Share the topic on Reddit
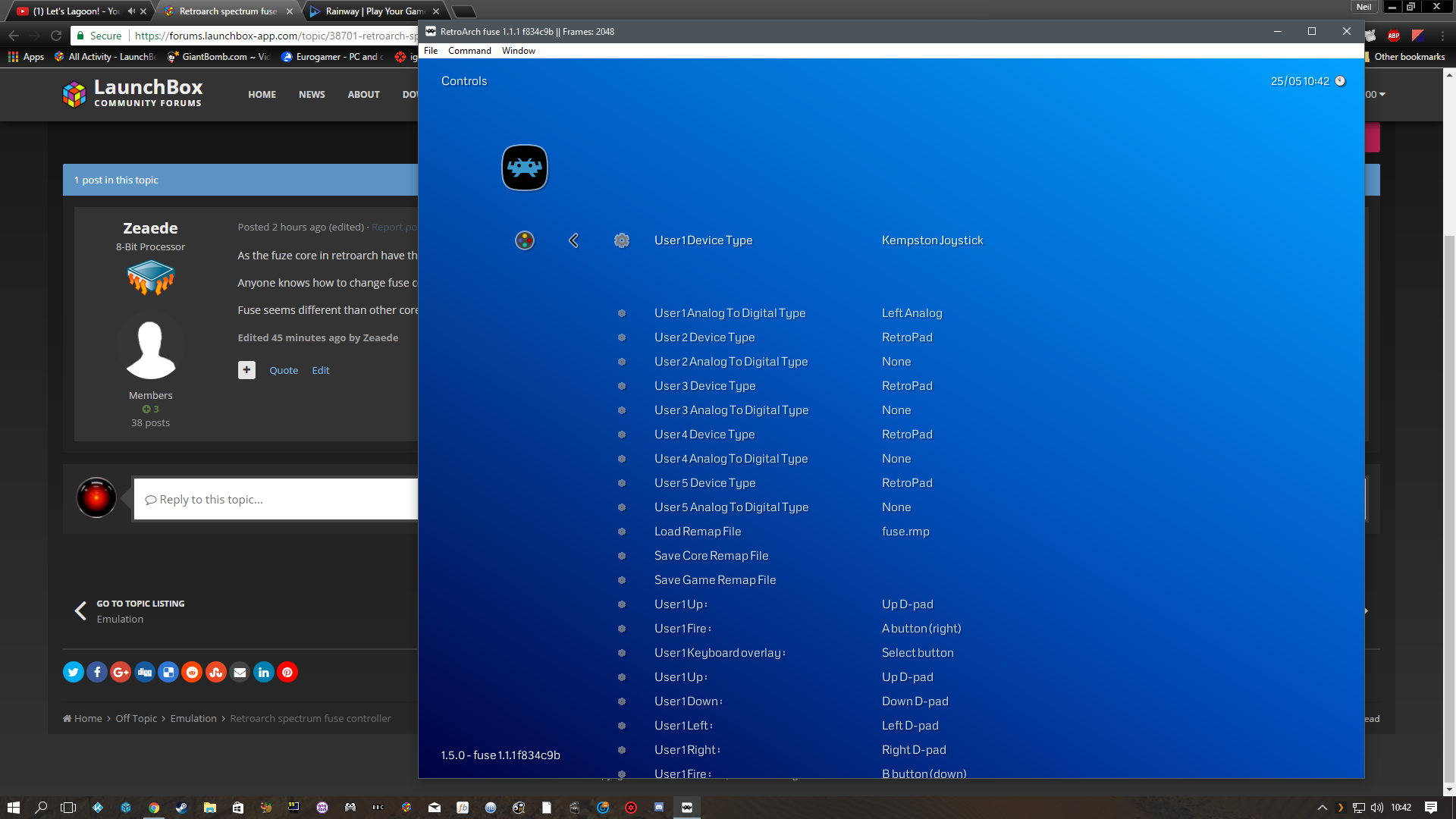The width and height of the screenshot is (1456, 819). click(193, 672)
